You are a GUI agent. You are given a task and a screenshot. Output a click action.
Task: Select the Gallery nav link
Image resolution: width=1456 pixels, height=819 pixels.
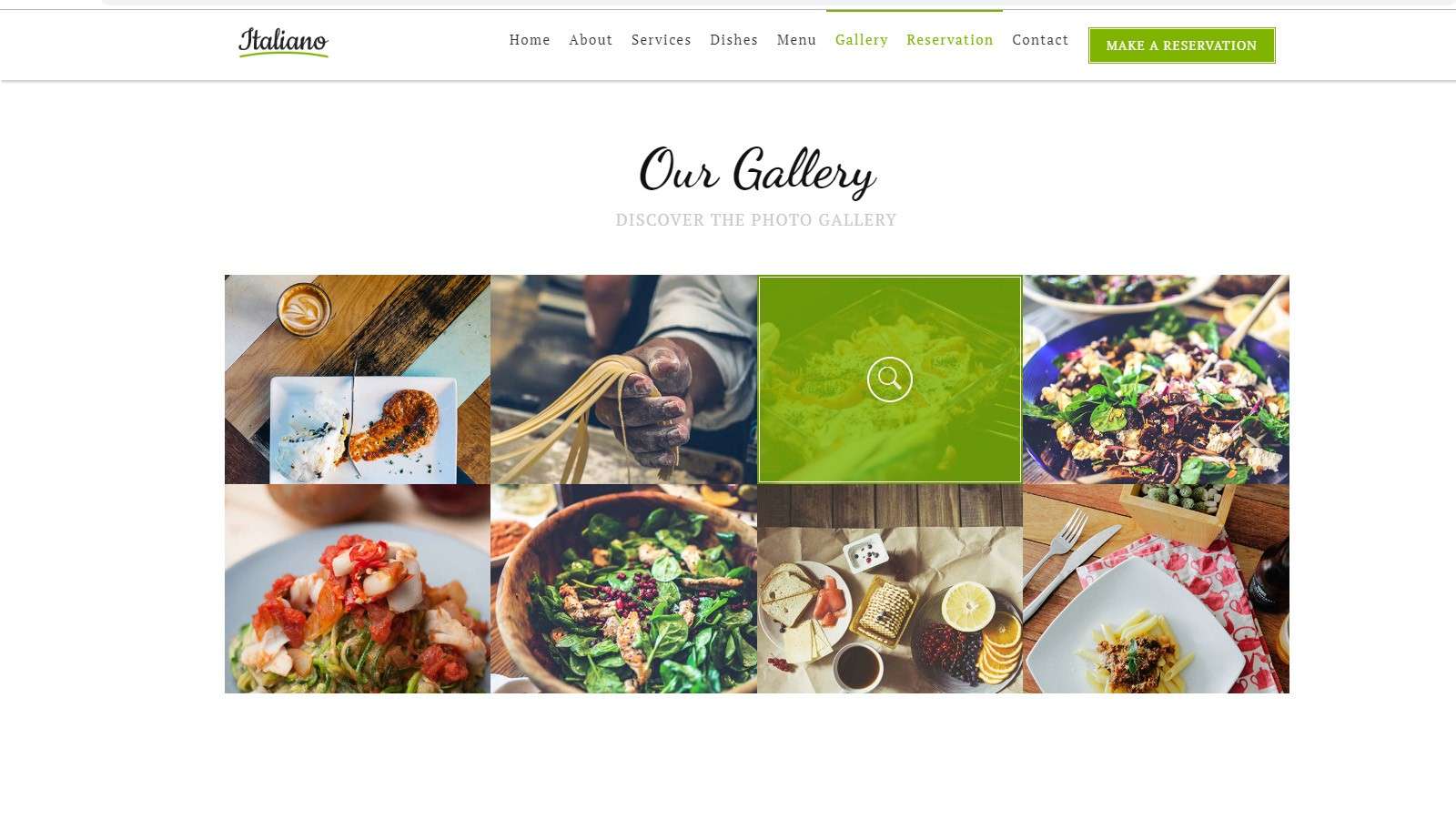(862, 40)
